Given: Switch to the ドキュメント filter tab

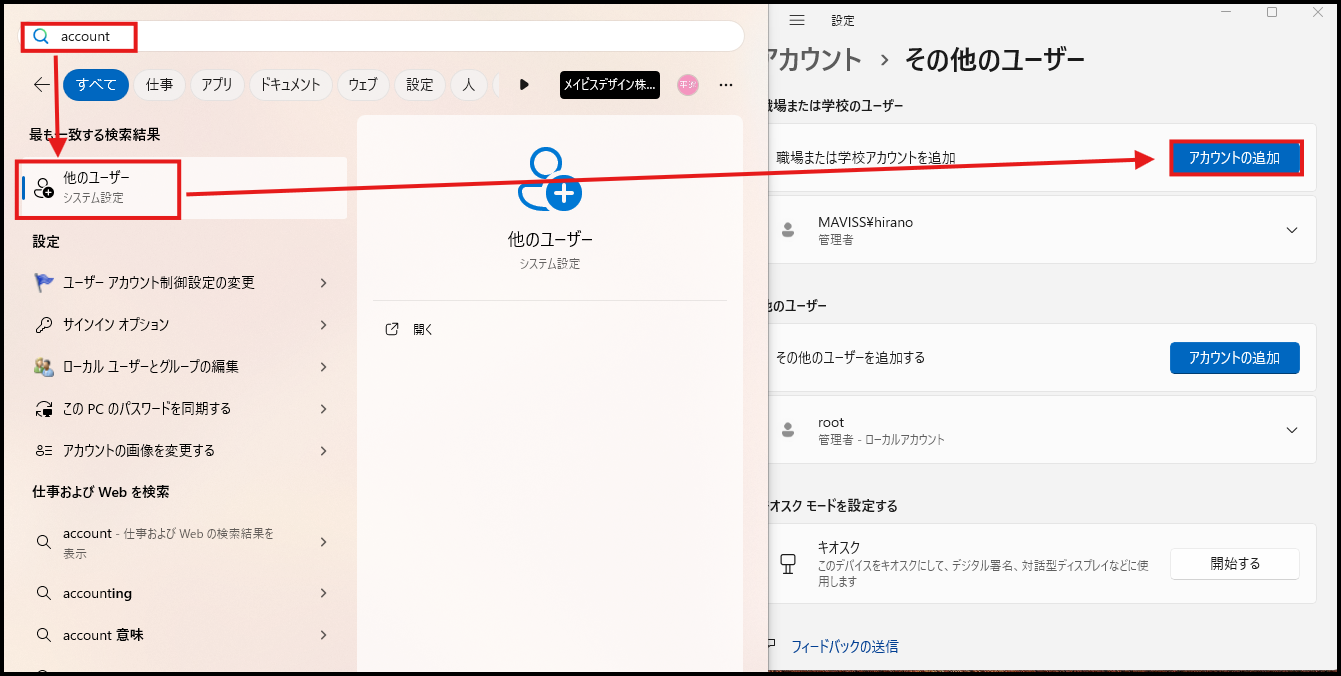Looking at the screenshot, I should tap(290, 85).
